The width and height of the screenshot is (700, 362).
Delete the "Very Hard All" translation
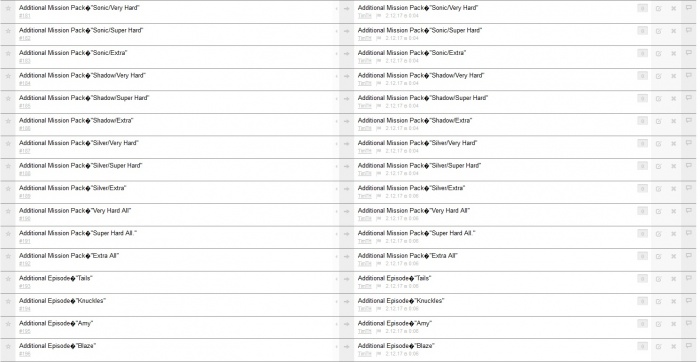click(674, 211)
